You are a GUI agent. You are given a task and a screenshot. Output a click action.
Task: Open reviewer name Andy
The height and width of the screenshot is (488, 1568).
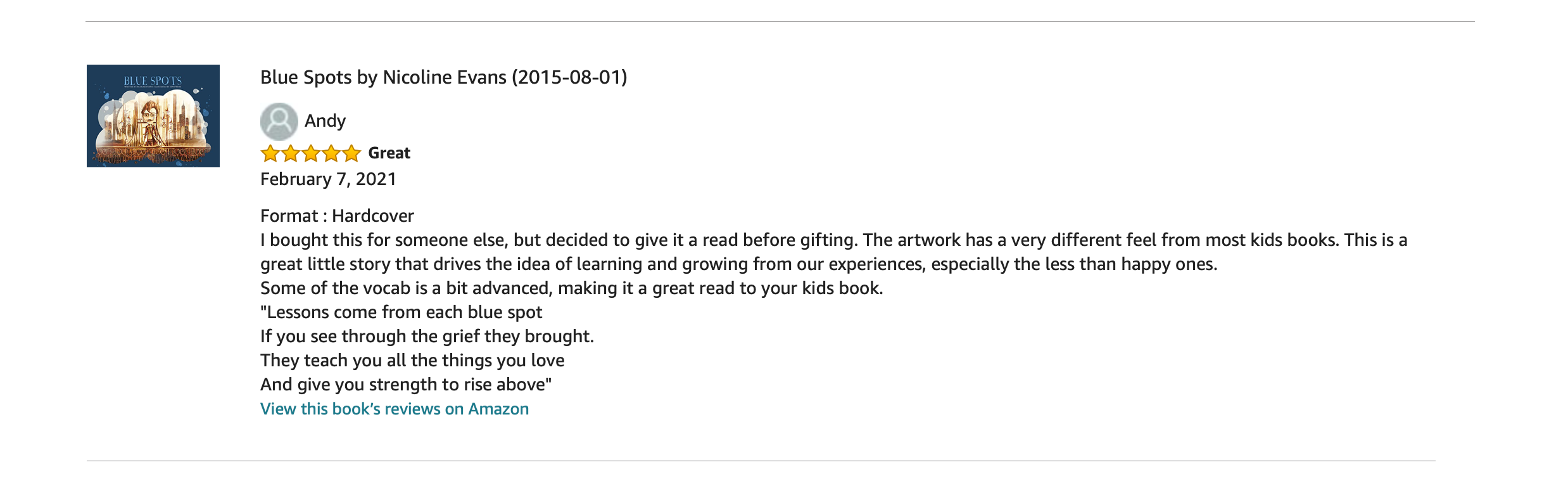pos(325,121)
